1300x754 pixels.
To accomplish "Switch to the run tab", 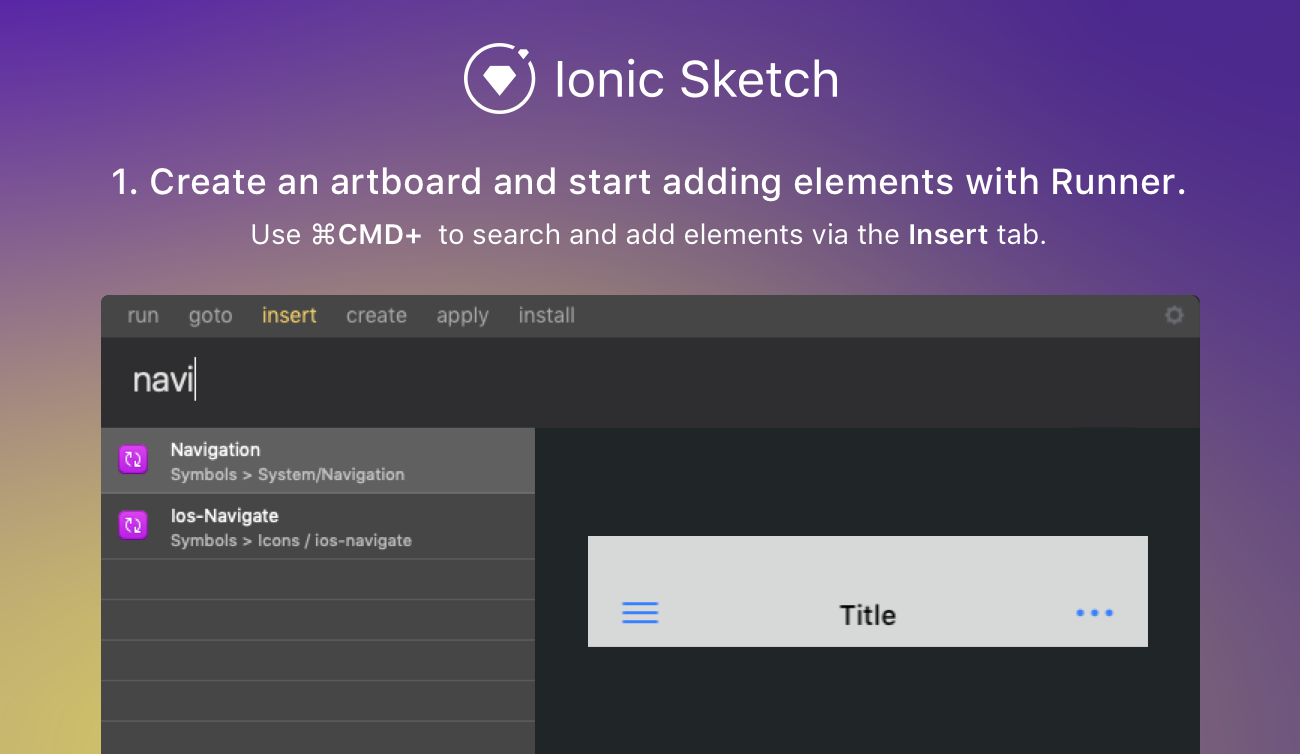I will (143, 315).
